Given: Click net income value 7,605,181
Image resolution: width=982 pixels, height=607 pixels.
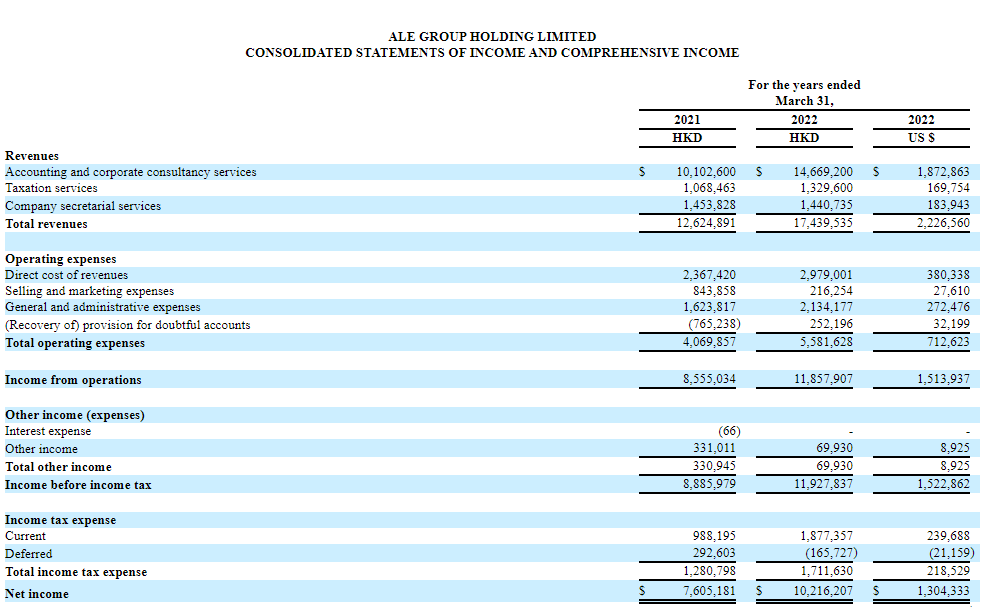Looking at the screenshot, I should (709, 591).
